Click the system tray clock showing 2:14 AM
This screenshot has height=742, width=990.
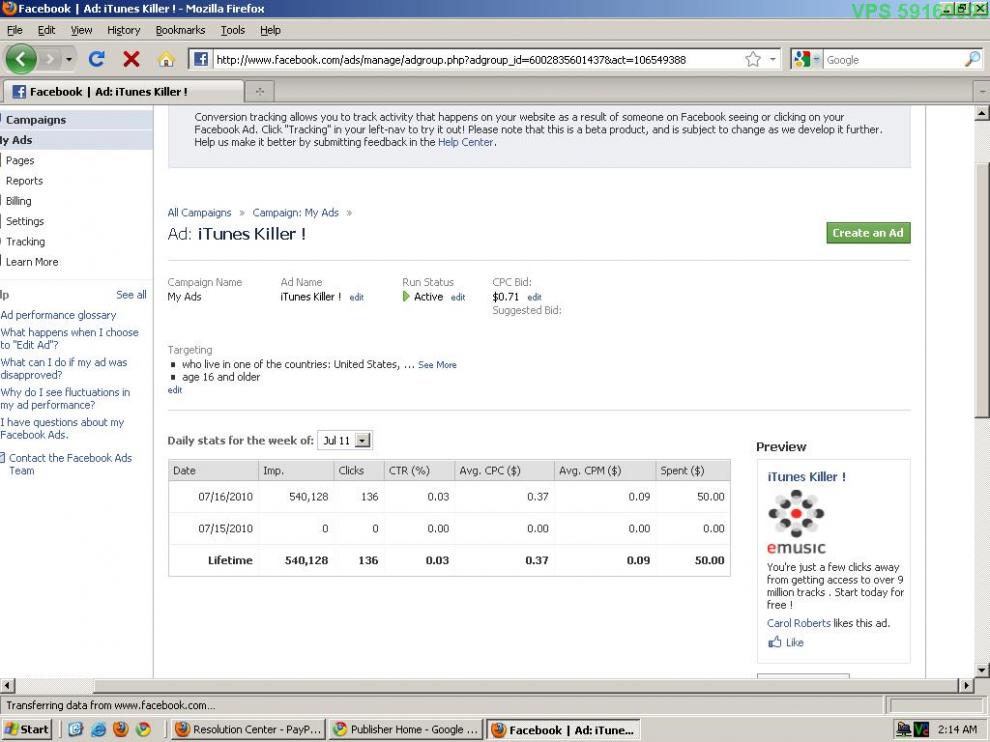click(x=957, y=729)
